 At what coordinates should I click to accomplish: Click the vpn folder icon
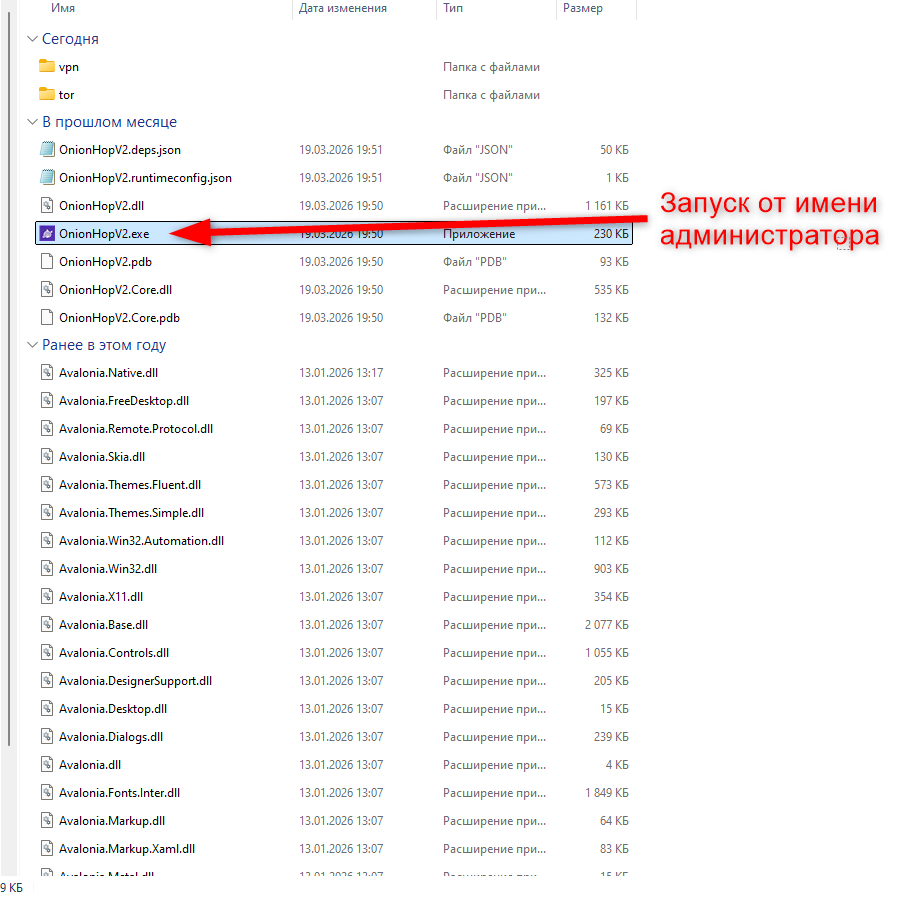click(x=46, y=66)
